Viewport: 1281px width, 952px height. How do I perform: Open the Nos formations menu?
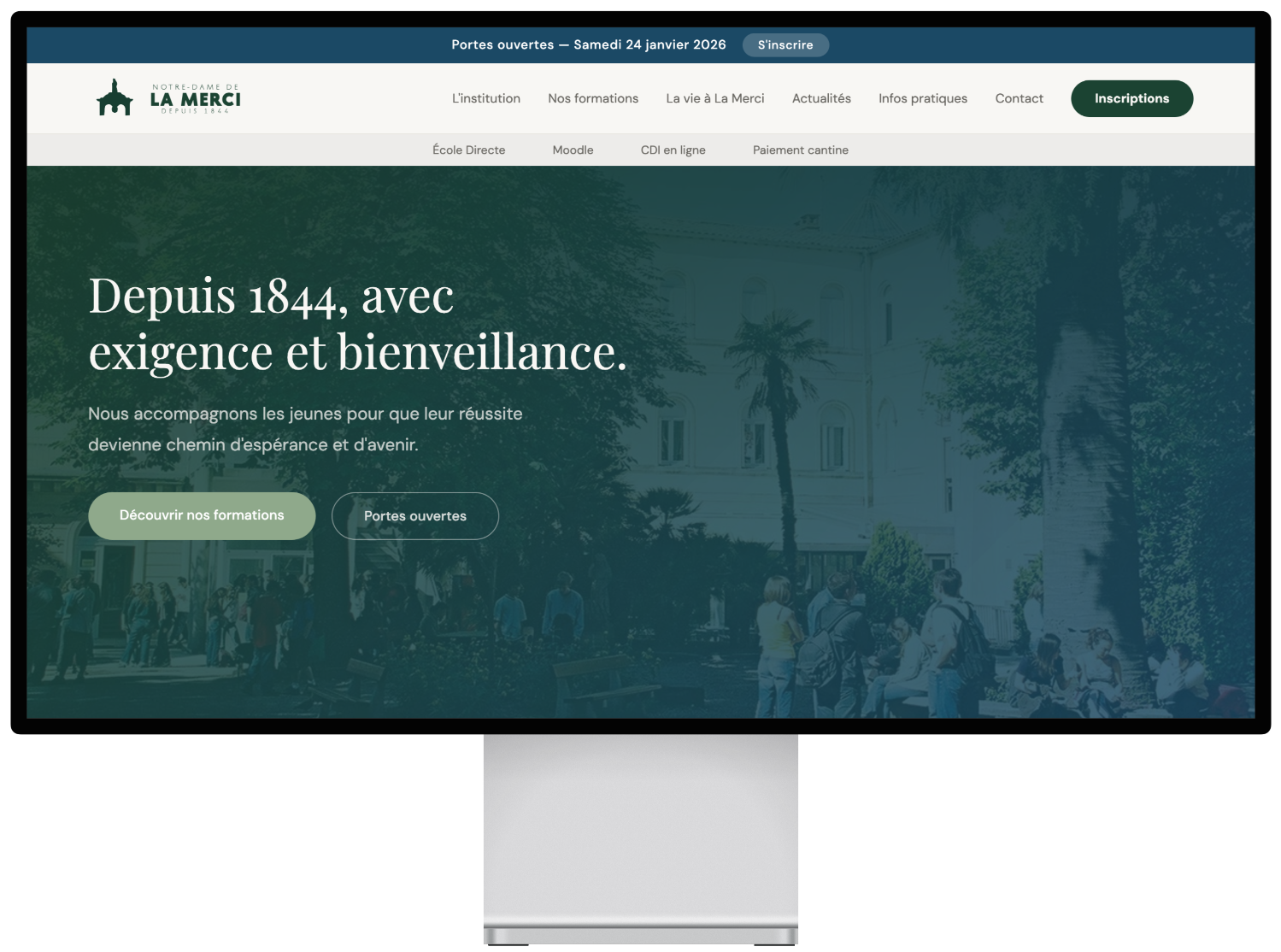593,98
